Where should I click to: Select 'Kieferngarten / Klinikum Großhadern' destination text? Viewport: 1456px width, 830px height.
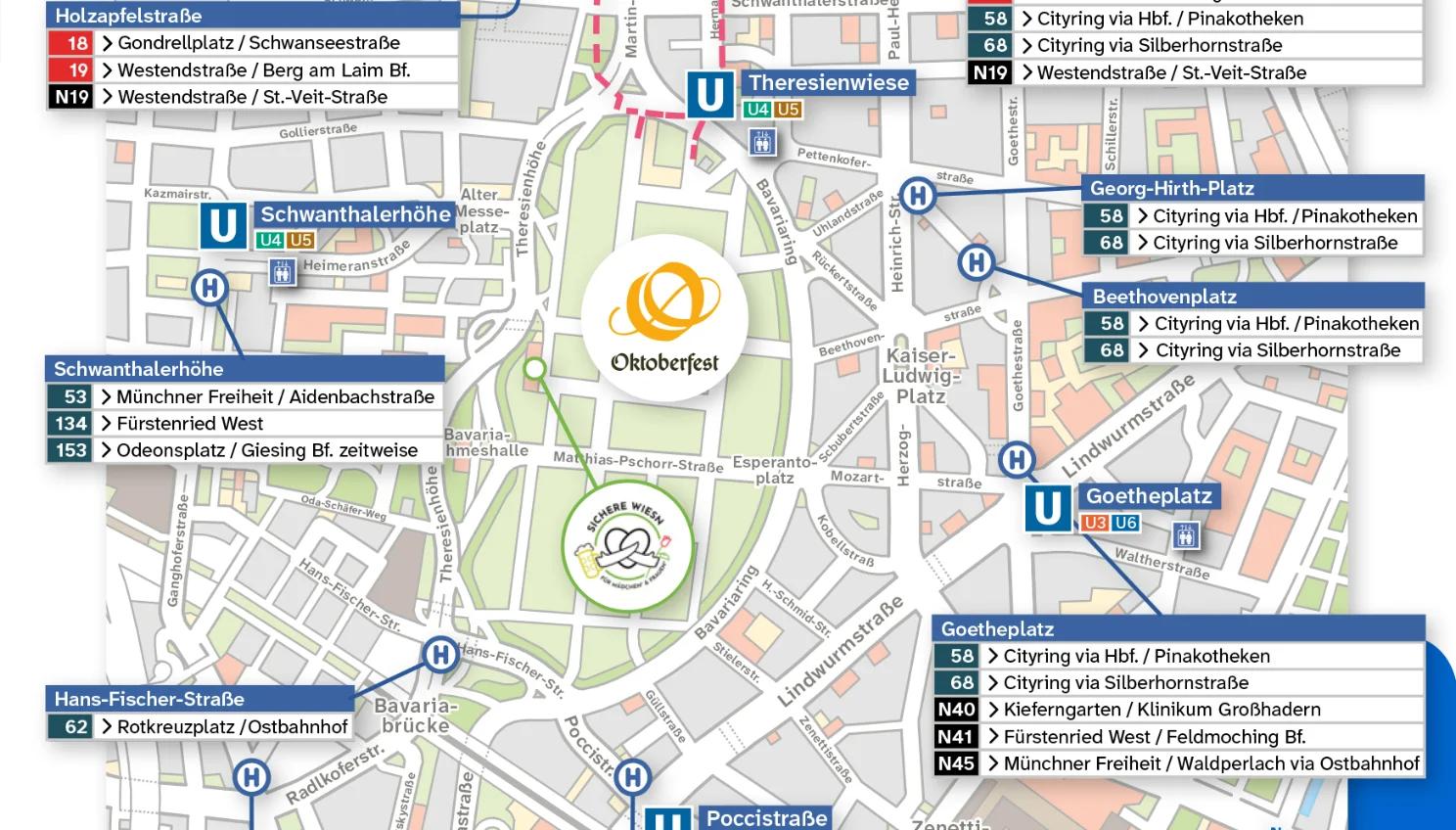point(1162,710)
